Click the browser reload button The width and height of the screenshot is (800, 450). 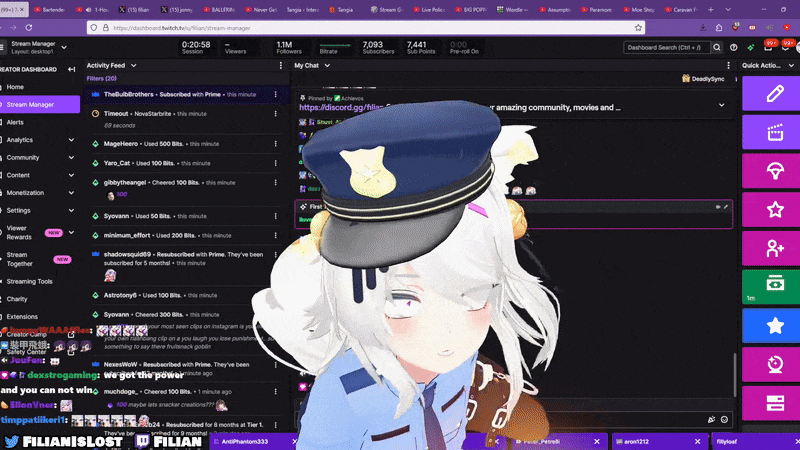point(29,28)
